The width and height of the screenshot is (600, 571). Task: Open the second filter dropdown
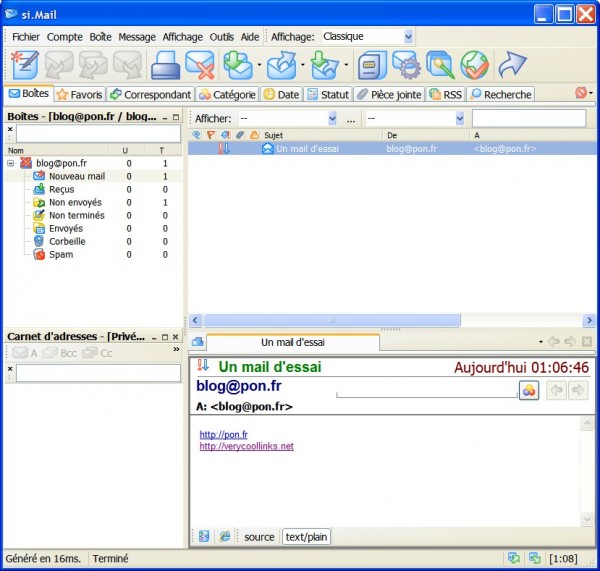click(x=460, y=118)
